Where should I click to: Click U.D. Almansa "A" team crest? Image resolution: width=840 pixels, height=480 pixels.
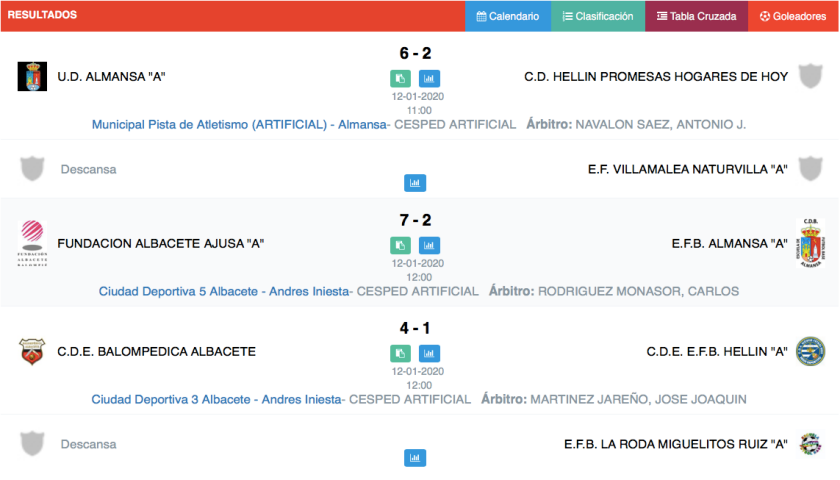(32, 76)
